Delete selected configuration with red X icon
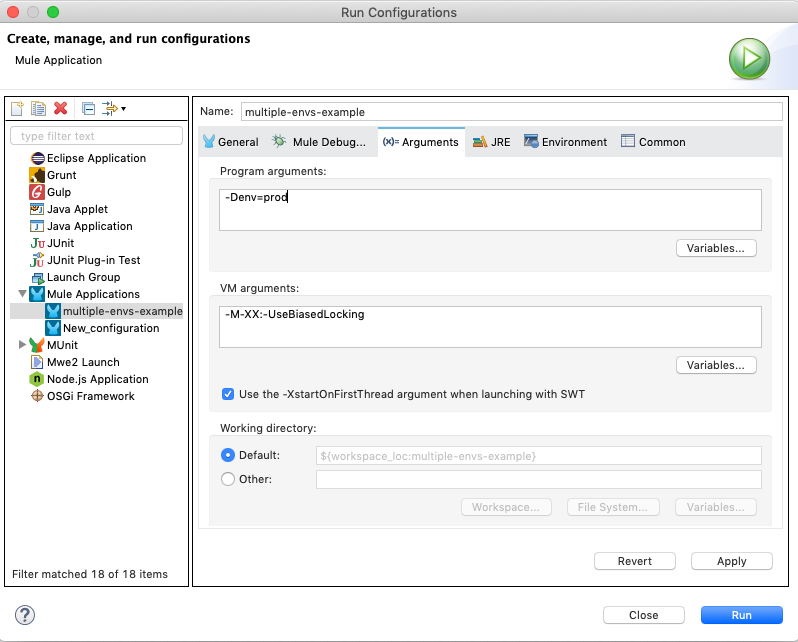This screenshot has width=798, height=642. (x=60, y=108)
